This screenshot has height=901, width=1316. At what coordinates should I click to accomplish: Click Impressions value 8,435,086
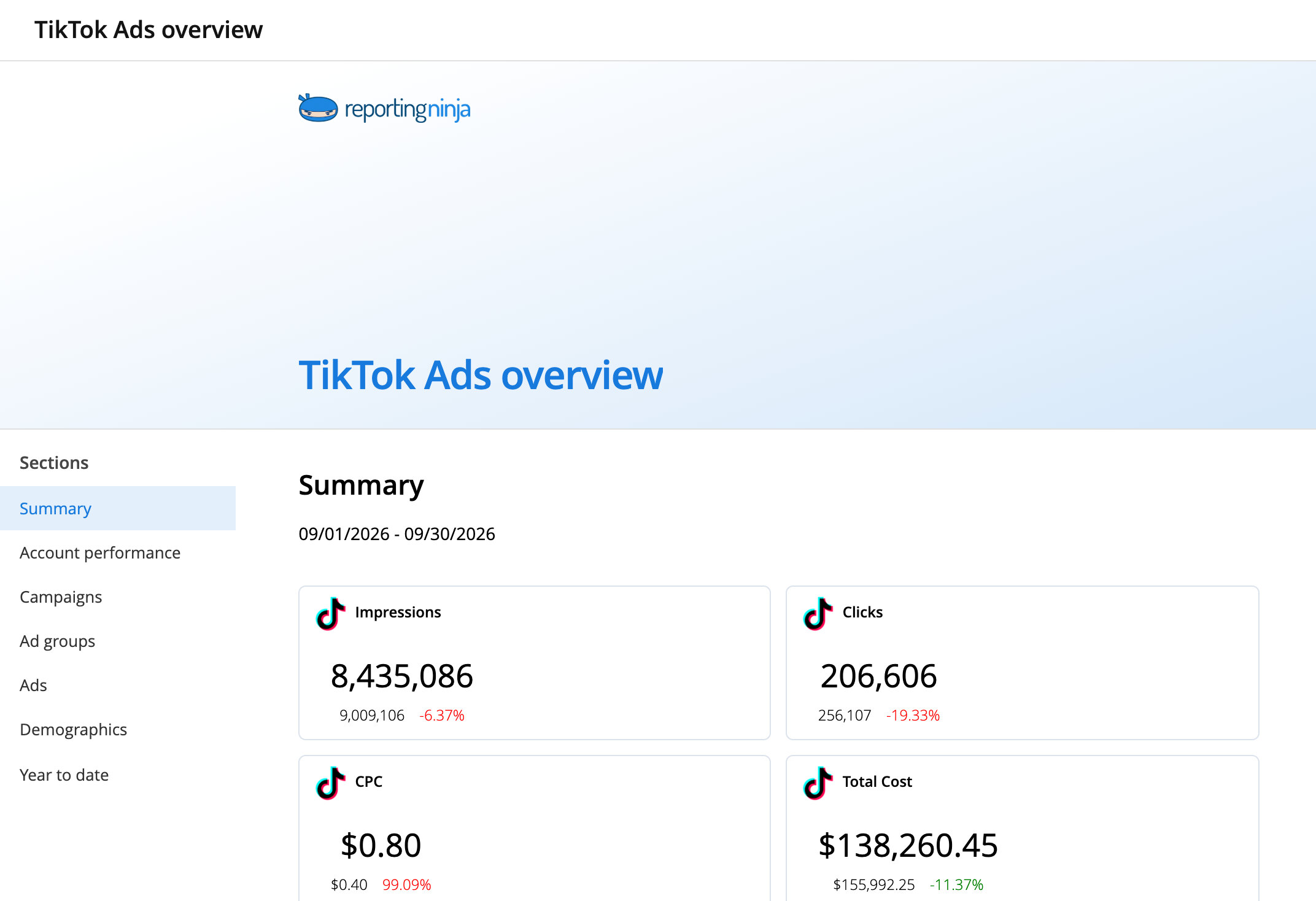coord(401,676)
